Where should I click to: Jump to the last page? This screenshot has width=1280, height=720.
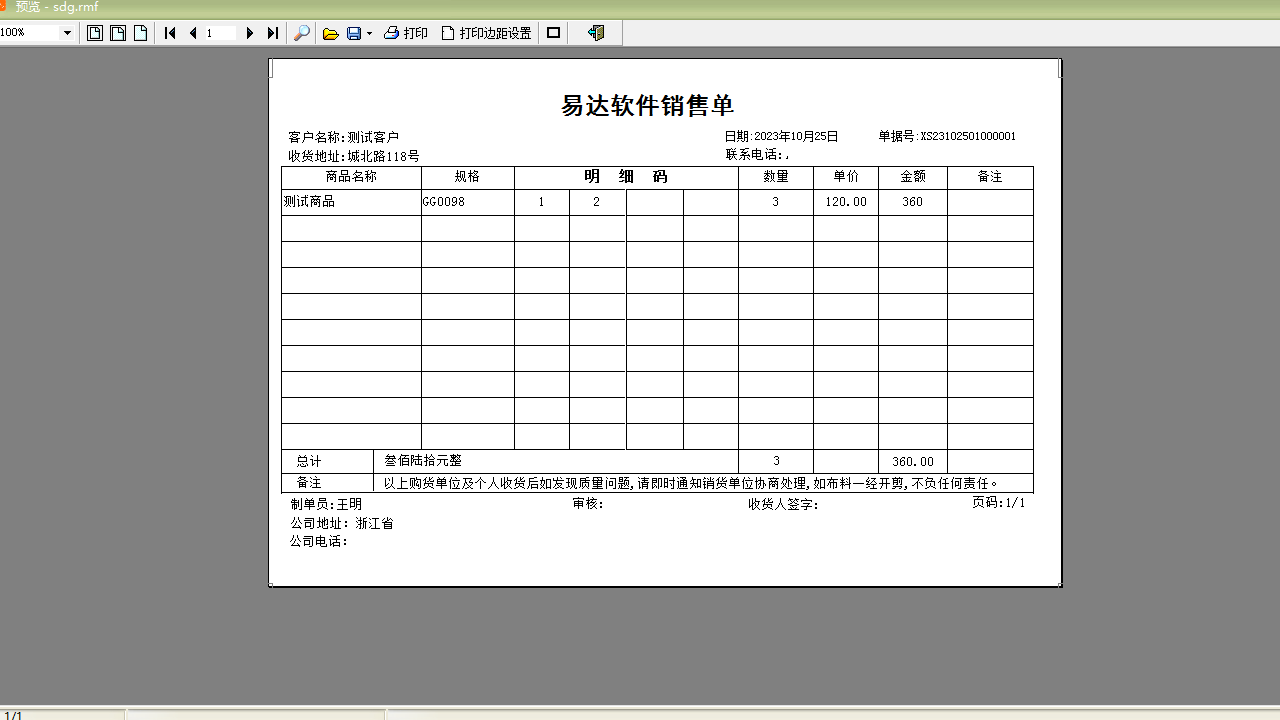(272, 33)
